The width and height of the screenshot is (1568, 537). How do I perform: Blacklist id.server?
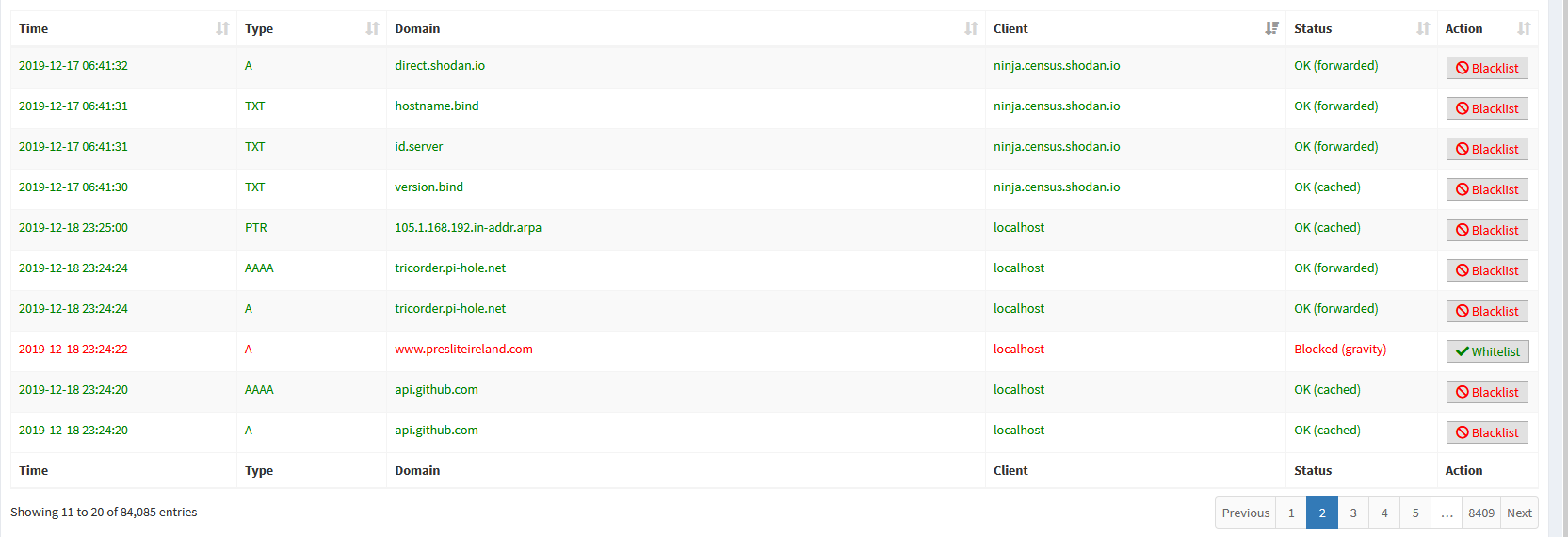tap(1487, 149)
